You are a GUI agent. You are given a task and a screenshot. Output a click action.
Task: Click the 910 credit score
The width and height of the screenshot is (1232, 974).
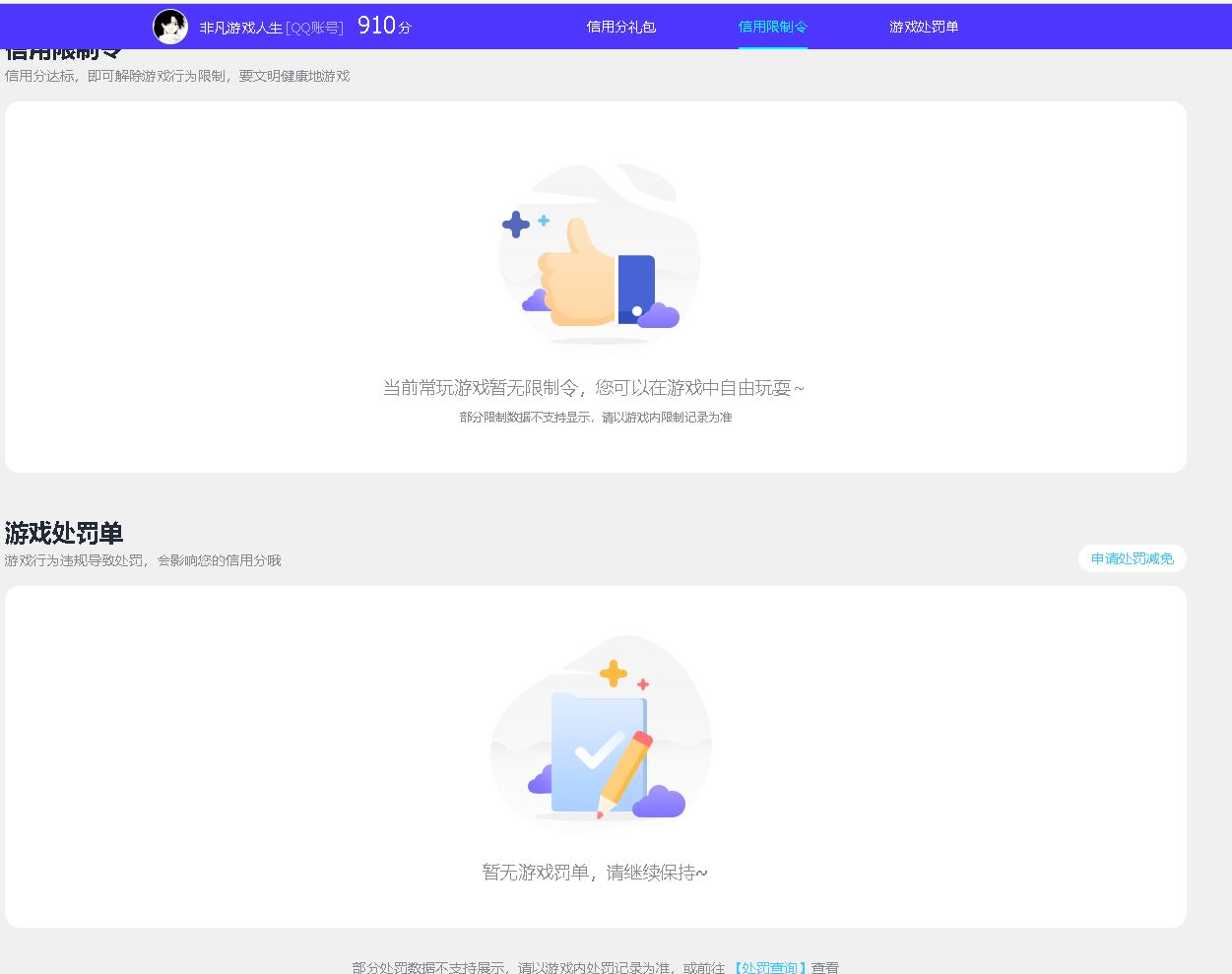tap(377, 27)
